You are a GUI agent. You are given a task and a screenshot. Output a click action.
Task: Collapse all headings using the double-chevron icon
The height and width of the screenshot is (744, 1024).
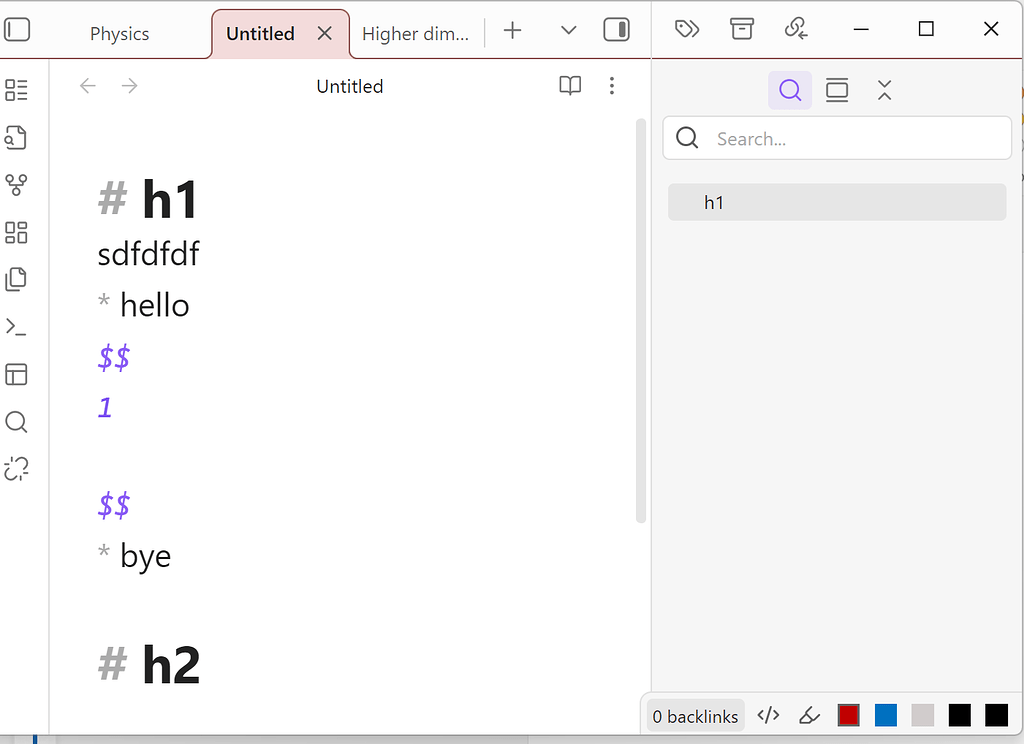tap(884, 90)
